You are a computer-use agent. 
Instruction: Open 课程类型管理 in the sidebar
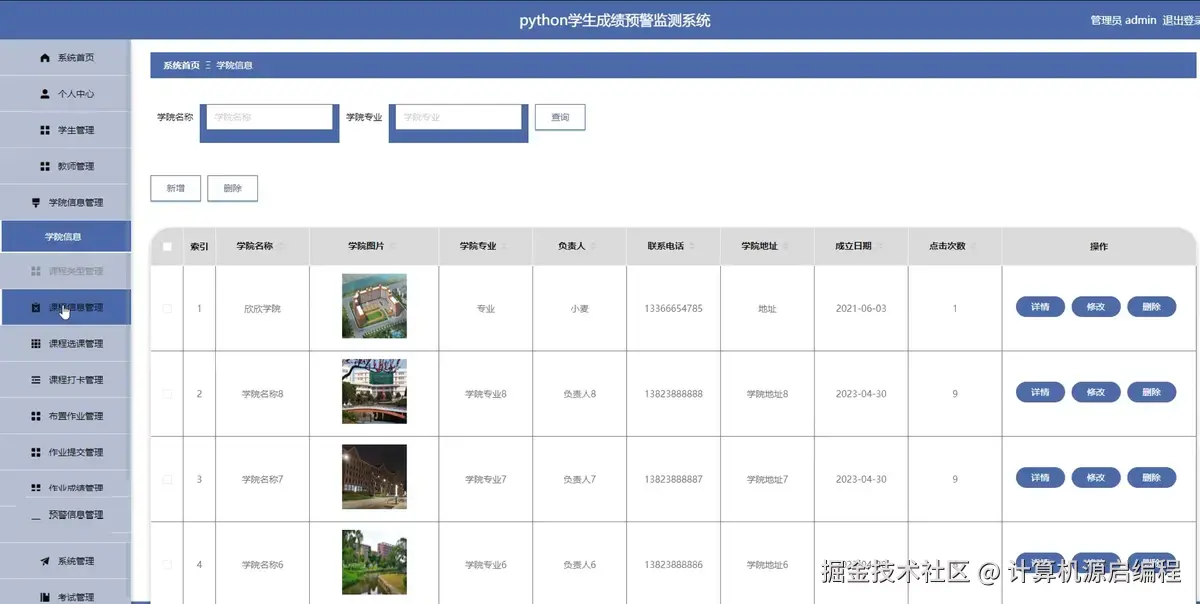[65, 271]
